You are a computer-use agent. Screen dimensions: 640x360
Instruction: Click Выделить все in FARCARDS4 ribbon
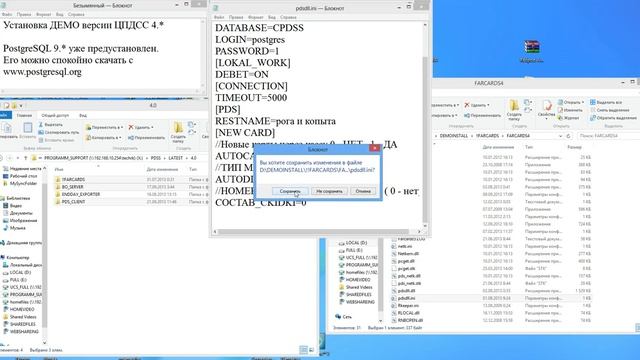coord(606,102)
